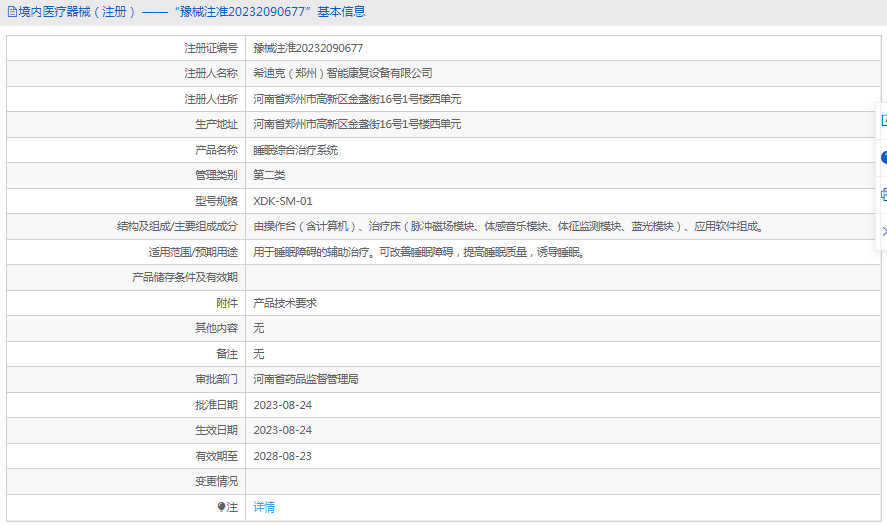Select expiry date 2028-08-23
This screenshot has height=525, width=887.
click(x=283, y=456)
